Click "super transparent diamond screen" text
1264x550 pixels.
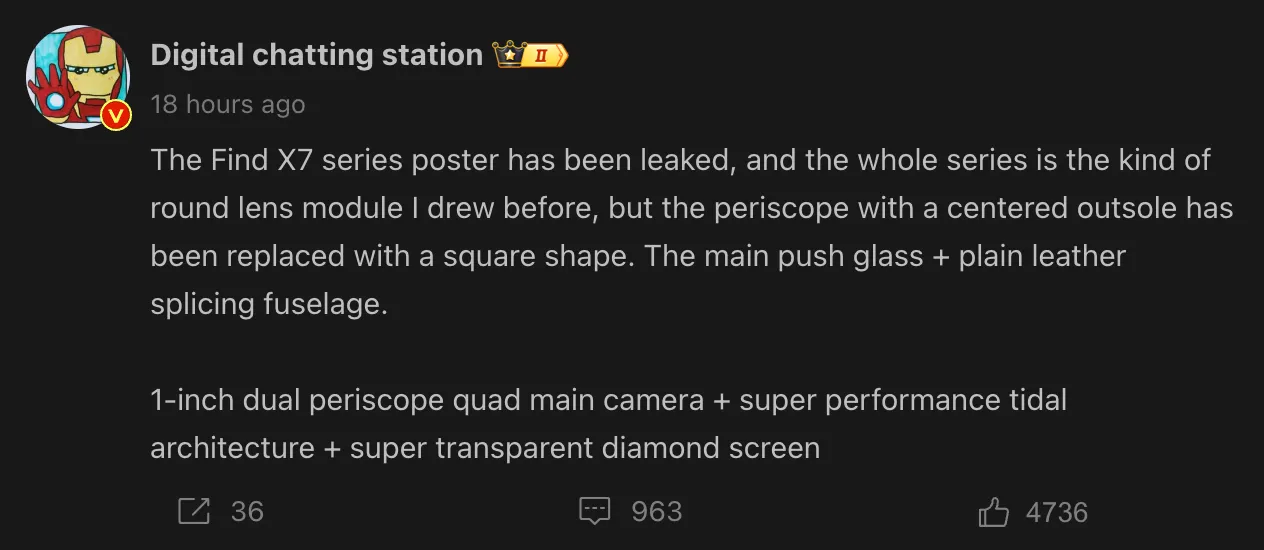click(585, 448)
